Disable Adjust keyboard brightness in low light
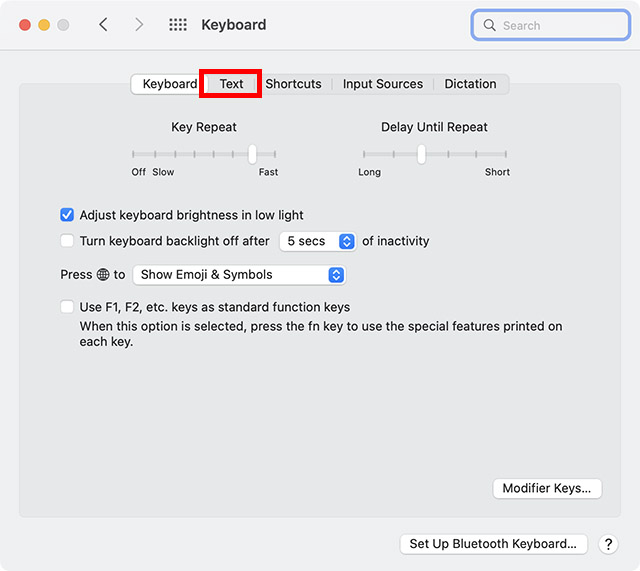 [68, 215]
